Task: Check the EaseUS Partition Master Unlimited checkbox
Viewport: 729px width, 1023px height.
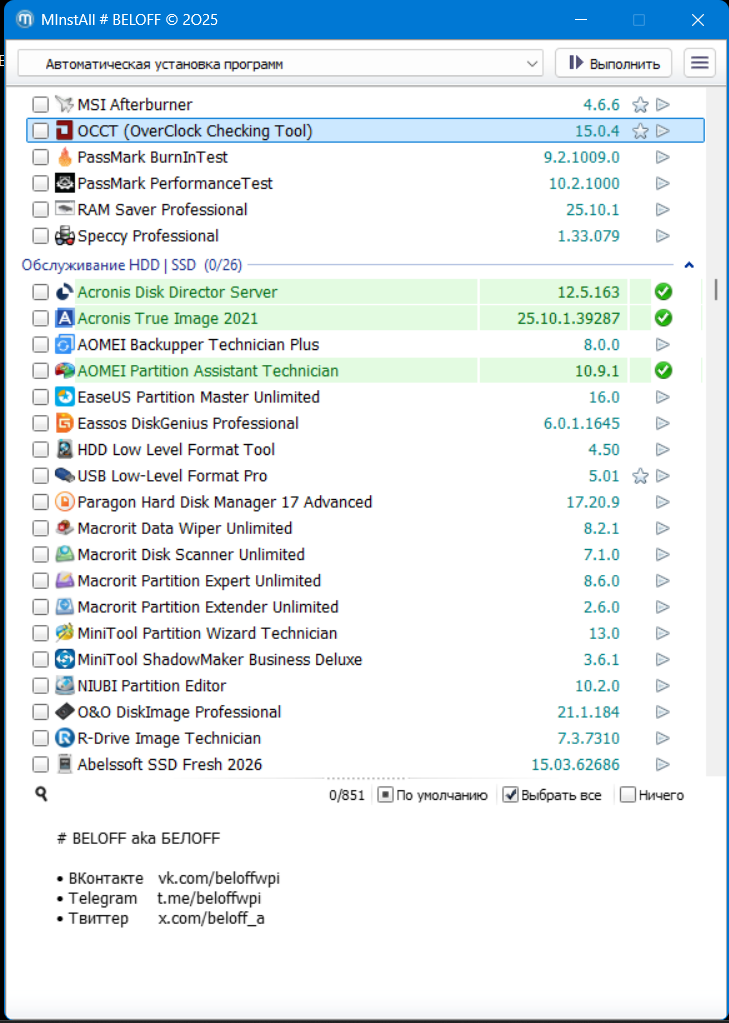Action: point(40,397)
